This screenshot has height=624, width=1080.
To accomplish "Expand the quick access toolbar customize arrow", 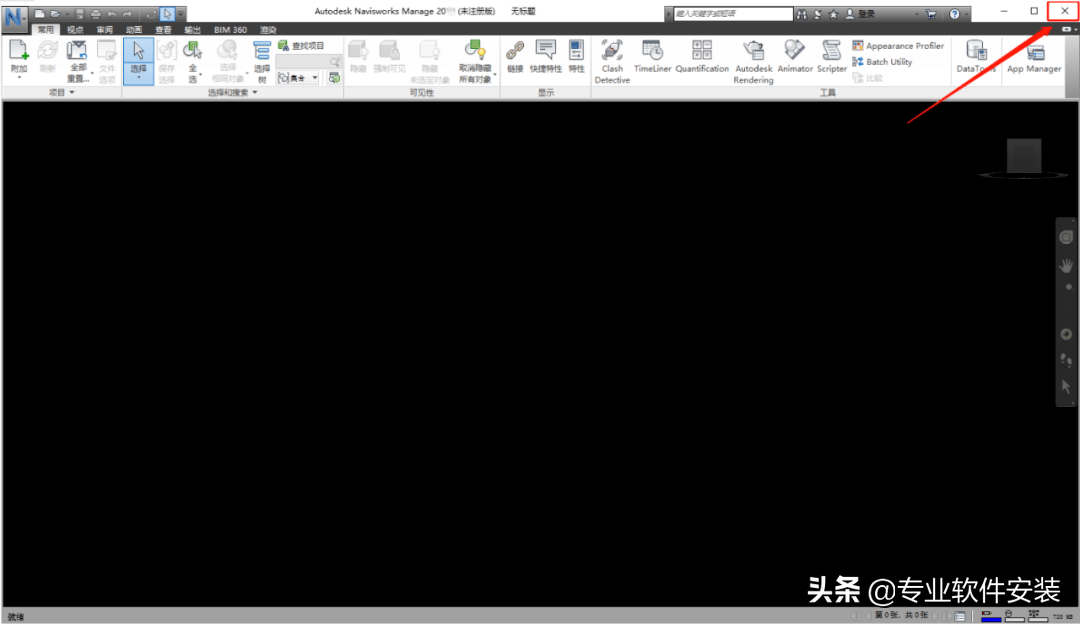I will pyautogui.click(x=181, y=14).
